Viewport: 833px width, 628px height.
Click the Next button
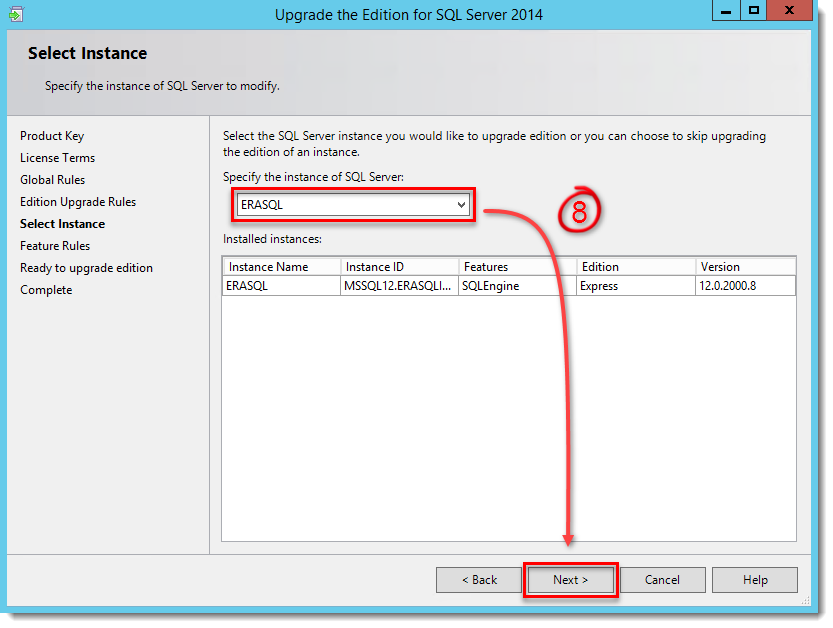click(571, 580)
